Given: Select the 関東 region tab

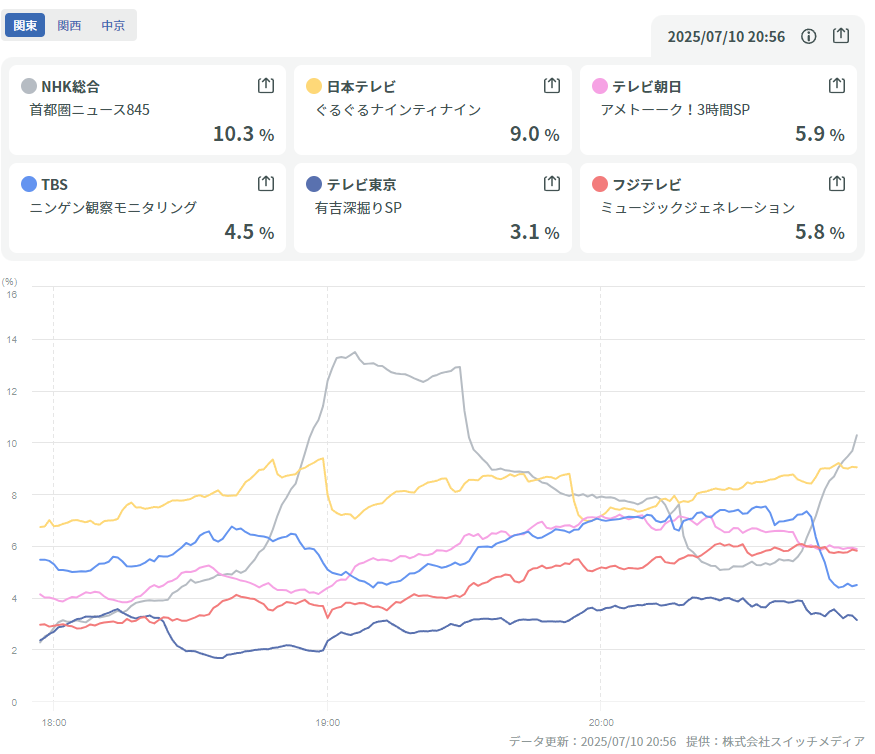Looking at the screenshot, I should pos(25,25).
